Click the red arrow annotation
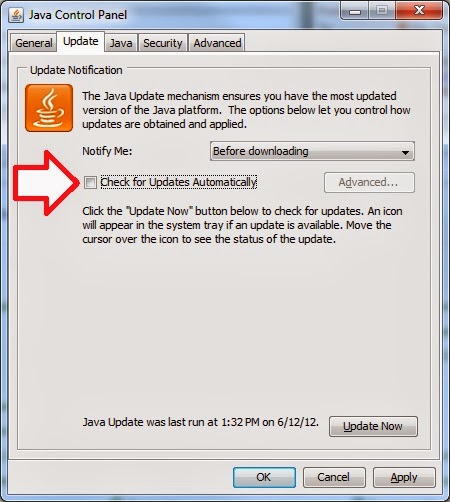The height and width of the screenshot is (502, 450). click(47, 183)
